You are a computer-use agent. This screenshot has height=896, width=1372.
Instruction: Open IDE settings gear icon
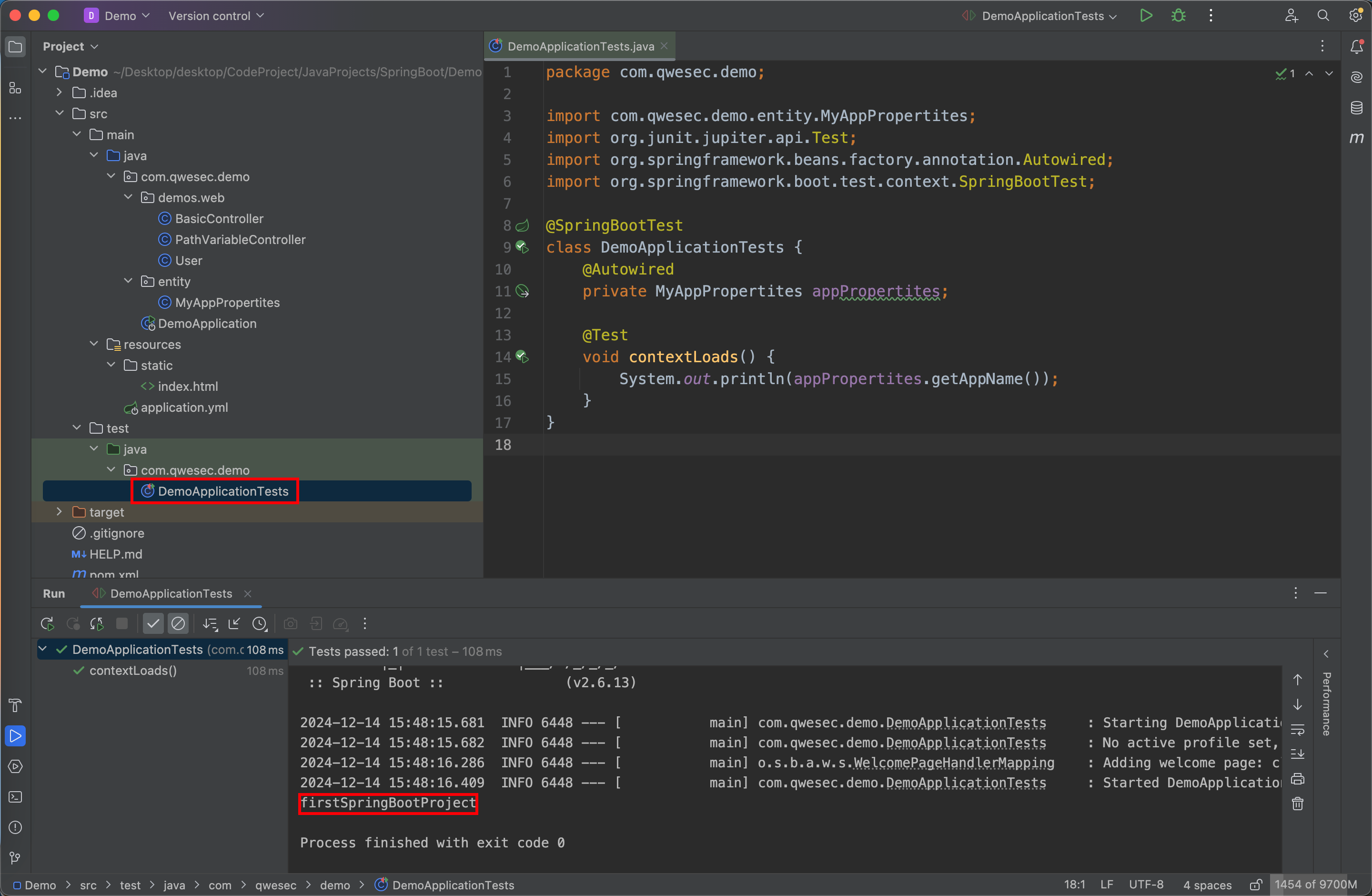coord(1356,16)
